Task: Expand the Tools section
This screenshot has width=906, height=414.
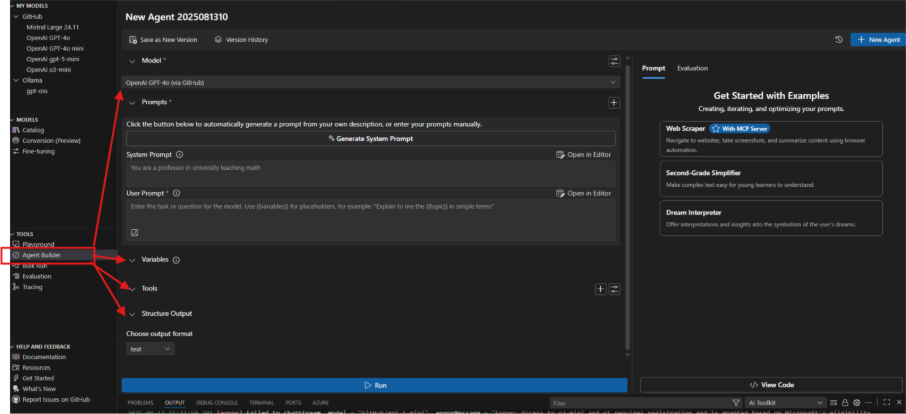Action: [132, 288]
